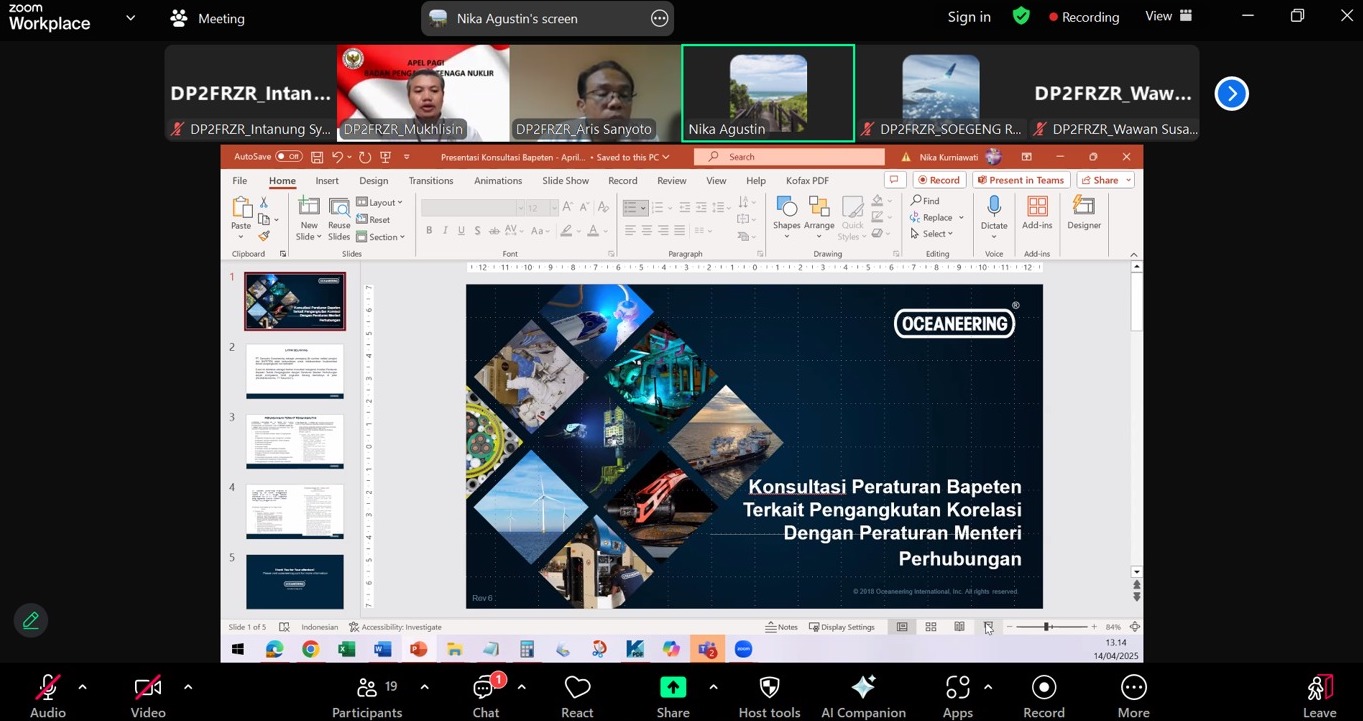
Task: Click the Reuse Slides icon
Action: [339, 207]
